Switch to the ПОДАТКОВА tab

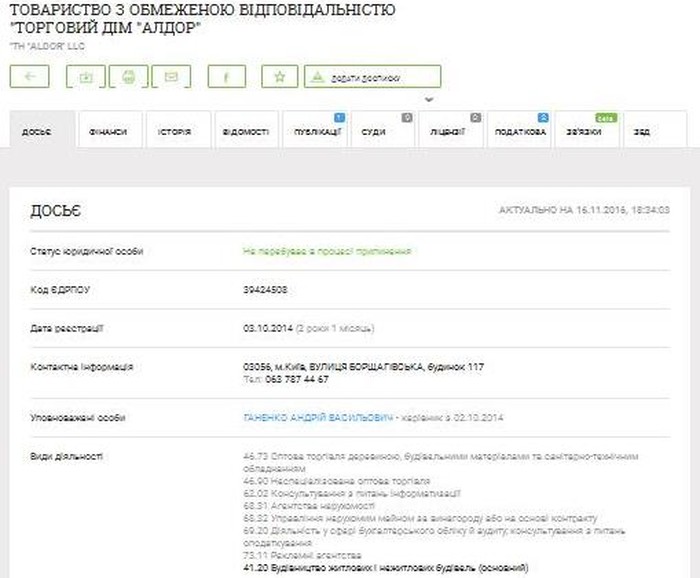(x=519, y=129)
